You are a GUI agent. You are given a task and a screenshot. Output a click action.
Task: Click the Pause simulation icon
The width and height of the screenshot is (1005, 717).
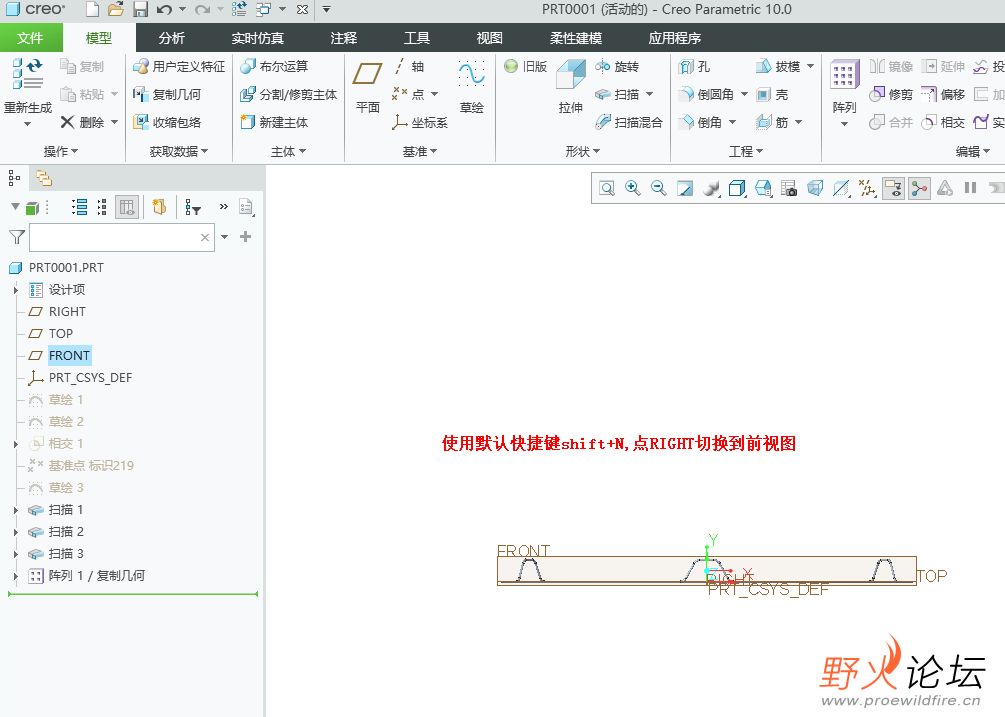(x=970, y=188)
